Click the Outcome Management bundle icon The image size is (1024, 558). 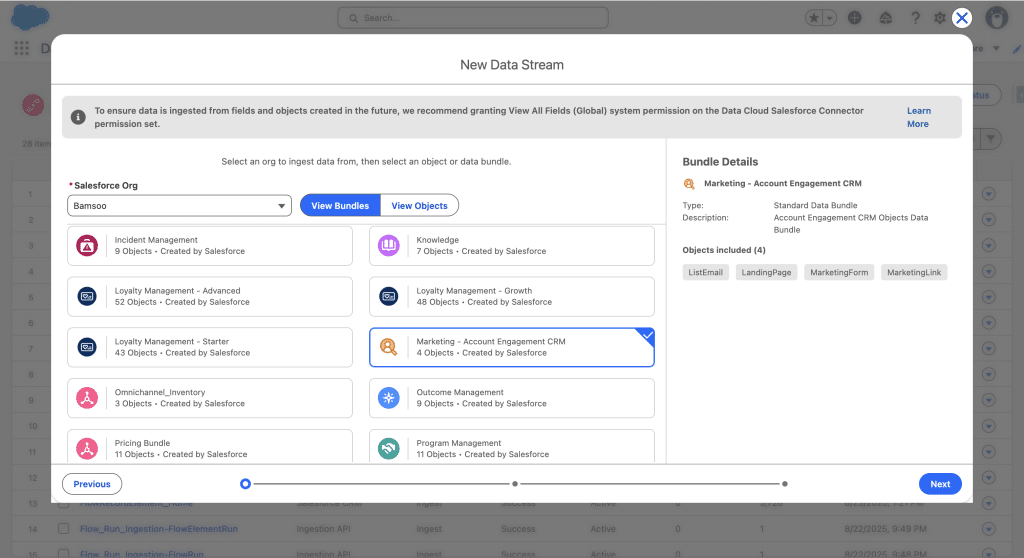click(x=389, y=399)
